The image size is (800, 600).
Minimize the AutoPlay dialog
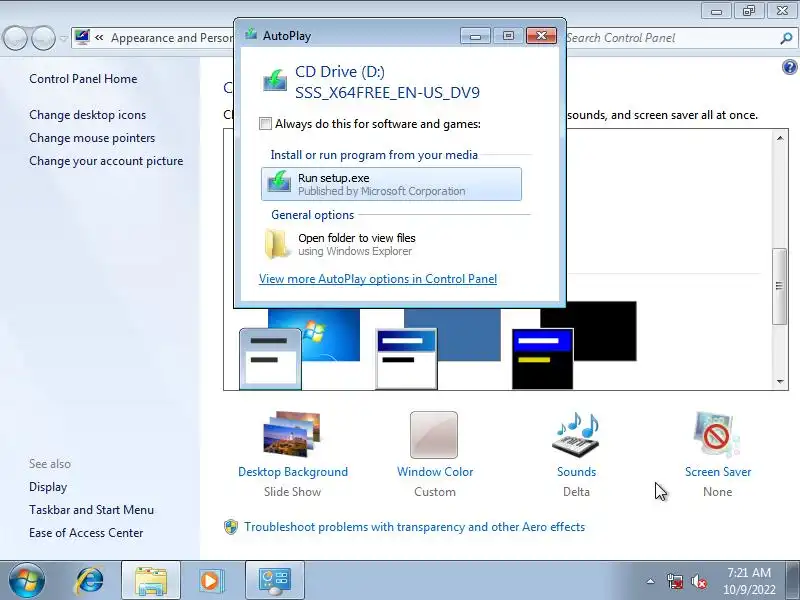pos(476,36)
